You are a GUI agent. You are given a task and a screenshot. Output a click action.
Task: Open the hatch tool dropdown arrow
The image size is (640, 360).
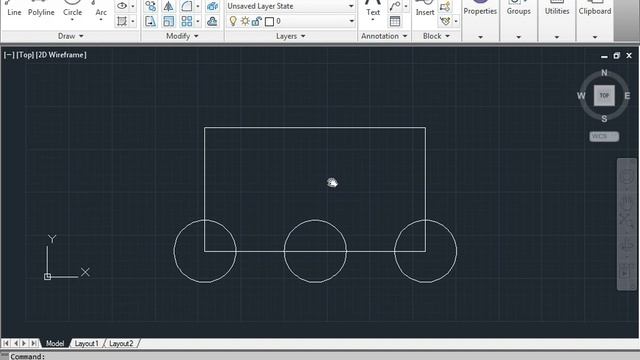tap(133, 21)
